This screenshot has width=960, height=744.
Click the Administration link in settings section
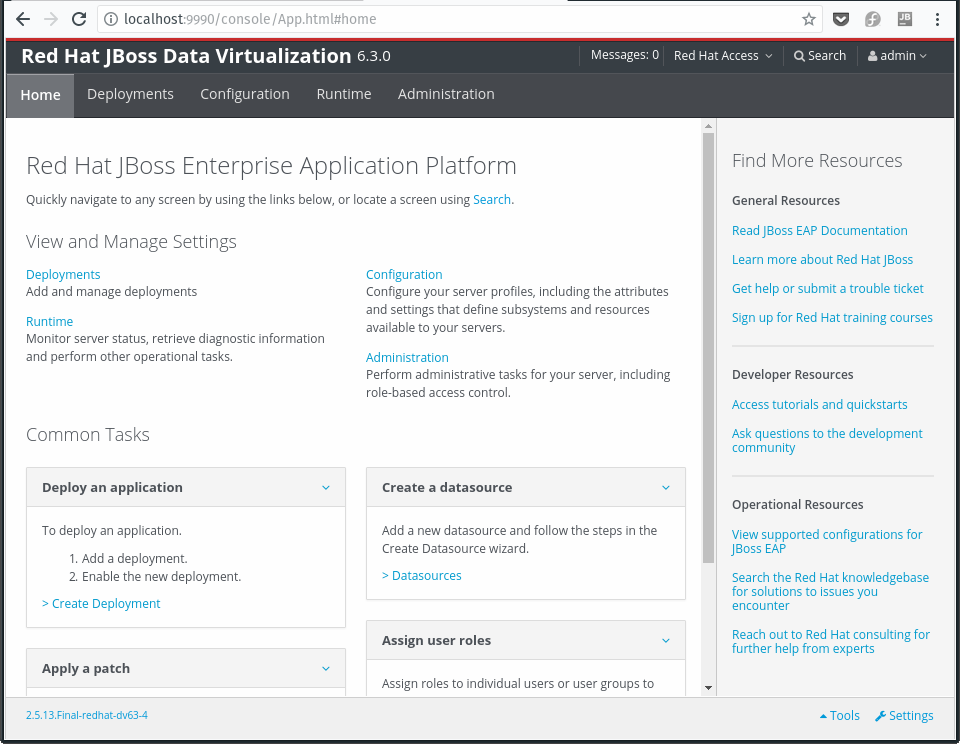pos(407,358)
